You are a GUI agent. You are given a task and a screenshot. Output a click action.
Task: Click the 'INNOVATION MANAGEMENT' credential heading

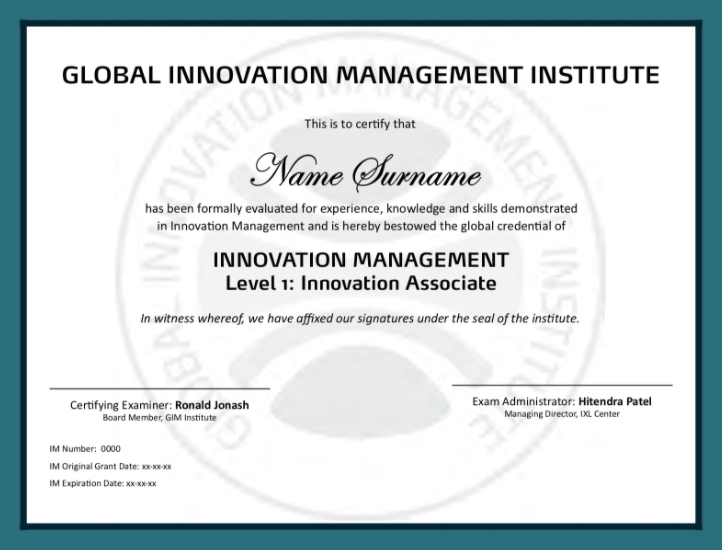[x=361, y=260]
